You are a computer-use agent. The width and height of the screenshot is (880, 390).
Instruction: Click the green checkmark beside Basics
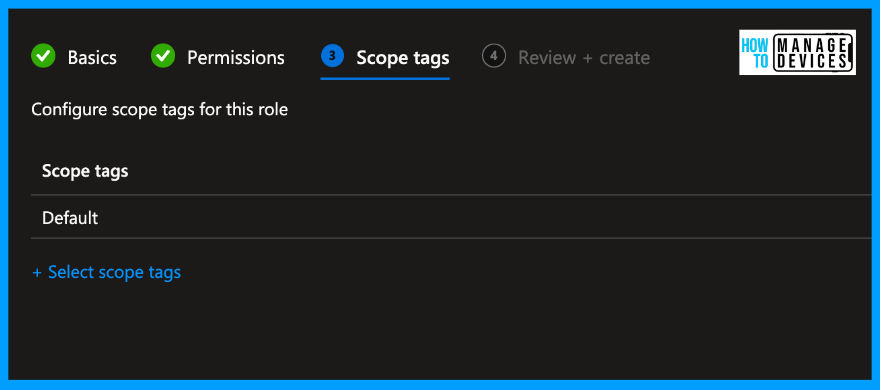[43, 56]
